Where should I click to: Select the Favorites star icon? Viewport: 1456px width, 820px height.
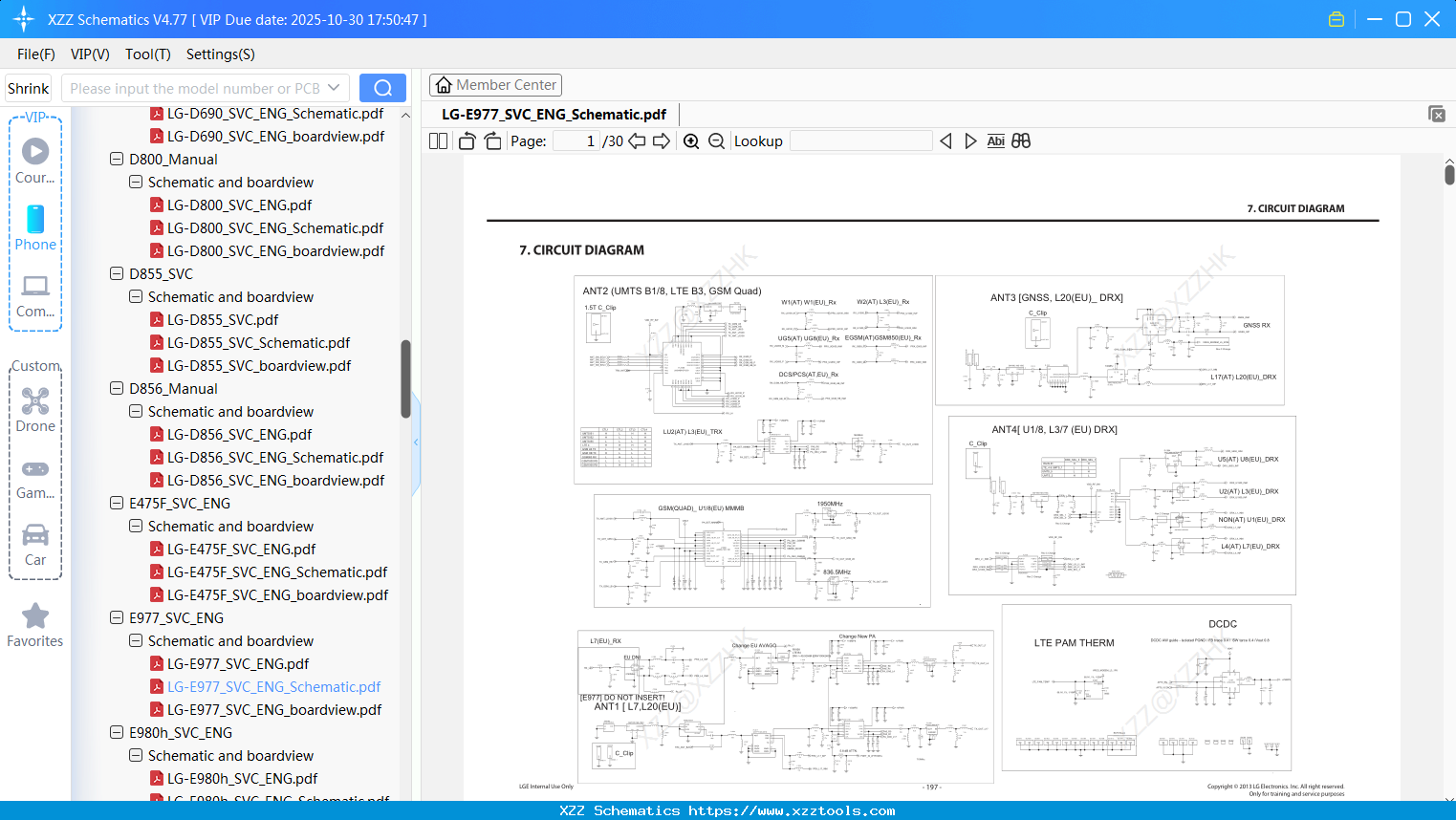[35, 615]
